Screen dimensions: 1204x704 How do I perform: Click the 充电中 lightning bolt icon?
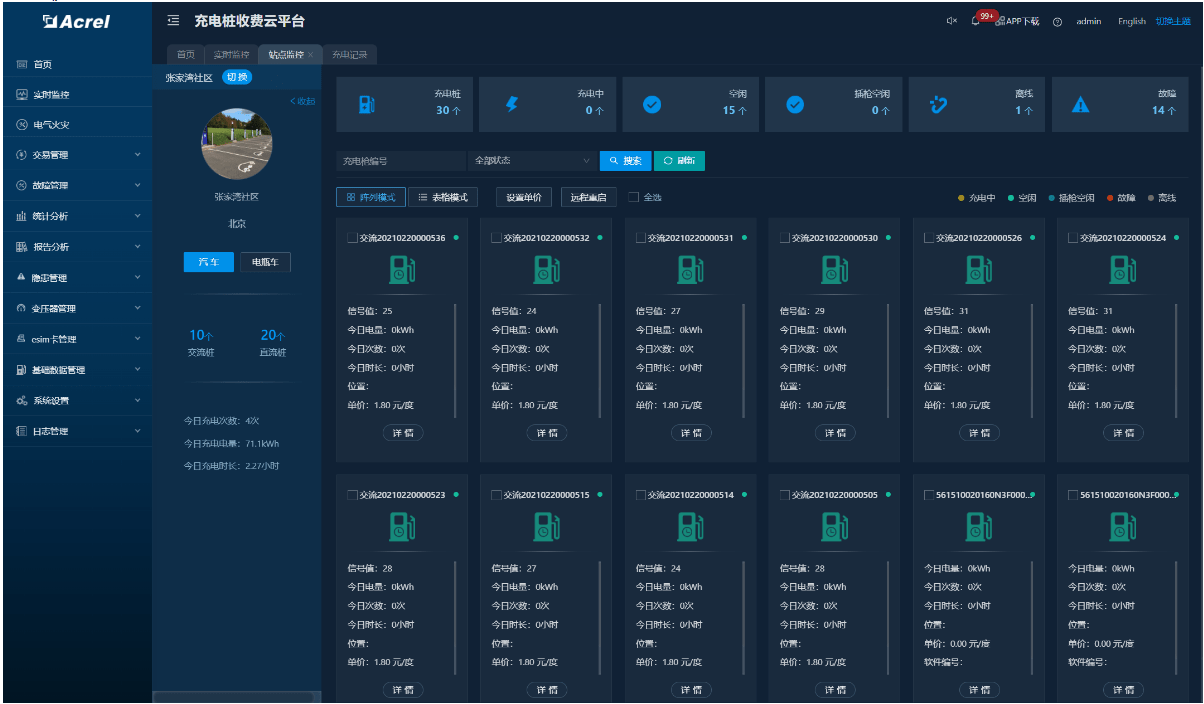click(x=512, y=104)
